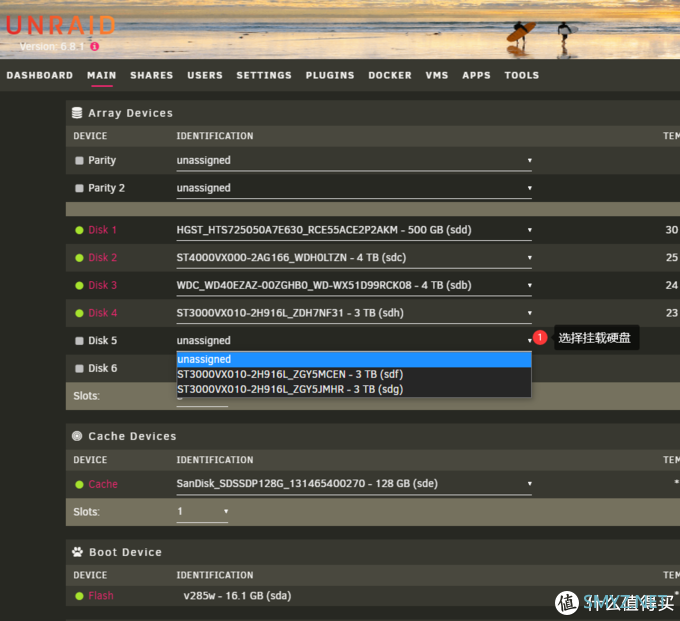Click the Disk 2 link
Viewport: 680px width, 621px height.
coord(102,258)
